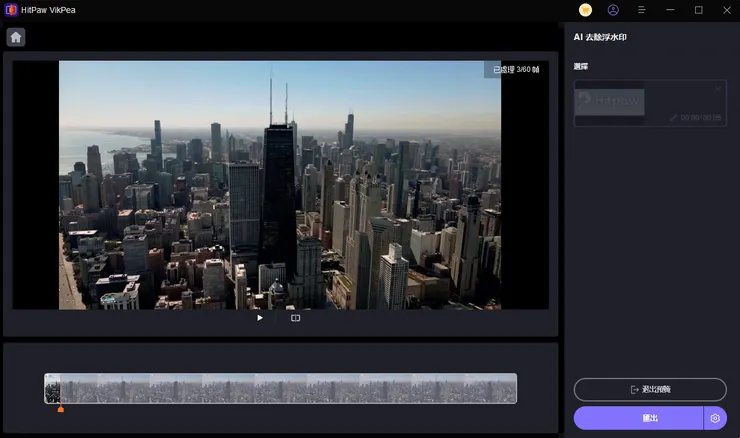
Task: Click the city skyline video preview
Action: point(280,185)
